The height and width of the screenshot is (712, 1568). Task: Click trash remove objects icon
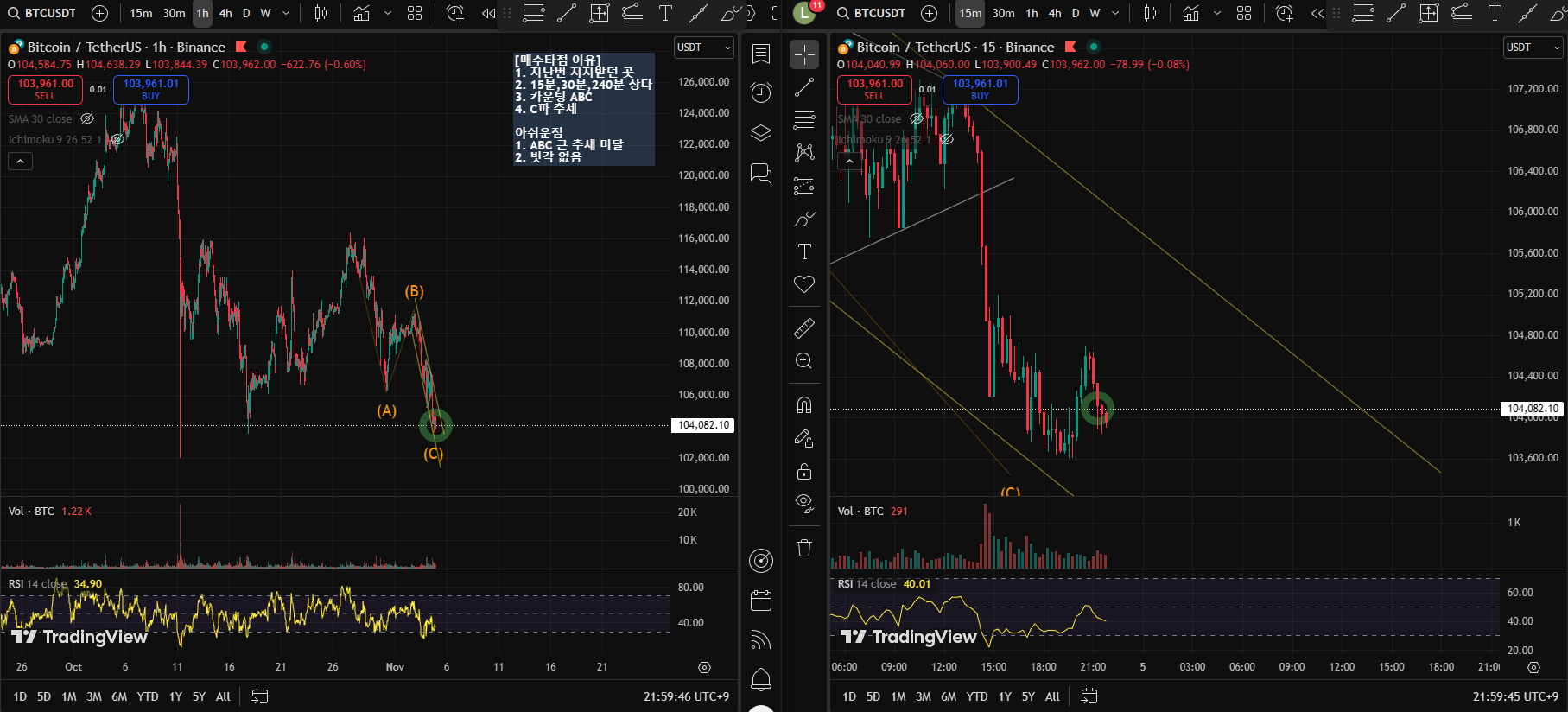pyautogui.click(x=804, y=548)
